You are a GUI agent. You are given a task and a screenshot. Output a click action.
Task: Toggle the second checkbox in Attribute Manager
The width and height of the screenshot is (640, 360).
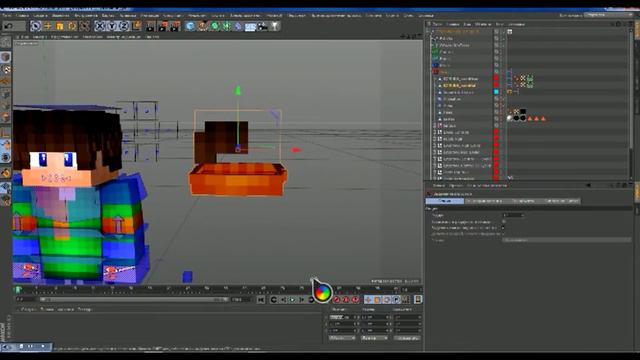tap(503, 228)
